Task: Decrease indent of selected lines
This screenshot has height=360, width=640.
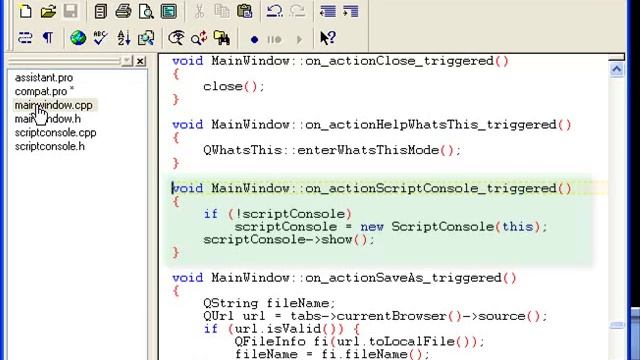Action: [328, 11]
